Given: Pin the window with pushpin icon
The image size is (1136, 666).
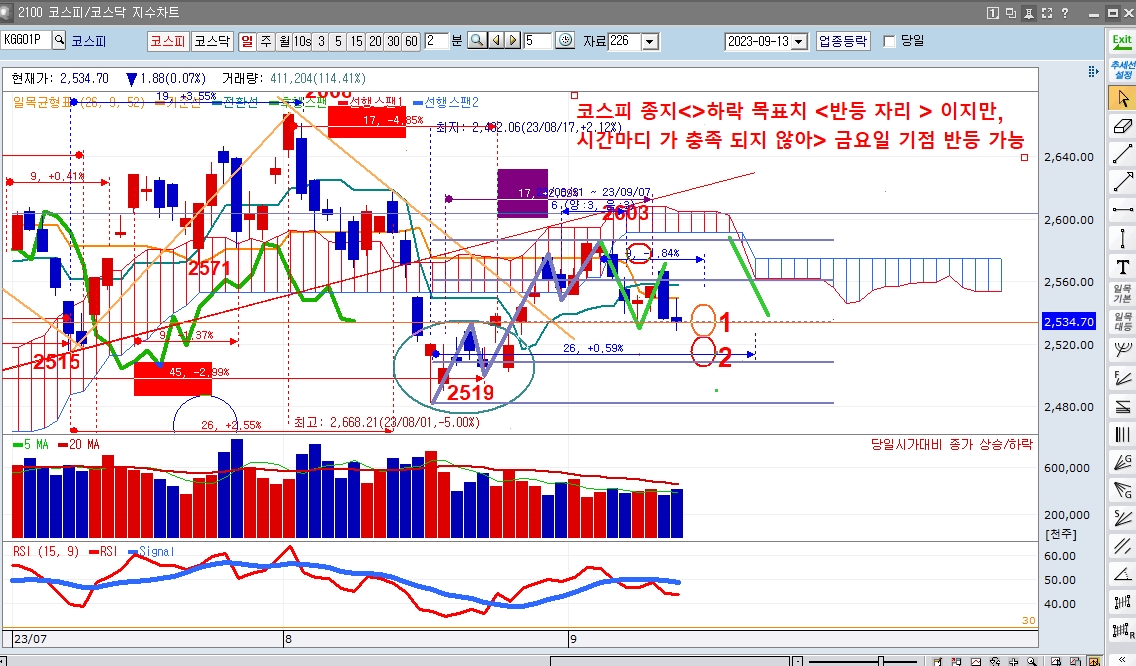Looking at the screenshot, I should click(x=1029, y=13).
